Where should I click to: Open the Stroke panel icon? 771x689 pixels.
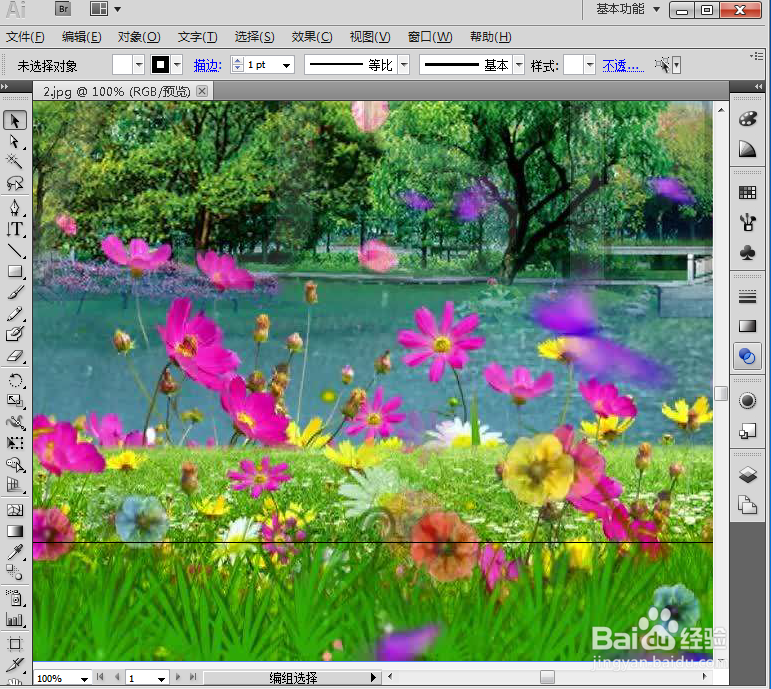click(747, 297)
